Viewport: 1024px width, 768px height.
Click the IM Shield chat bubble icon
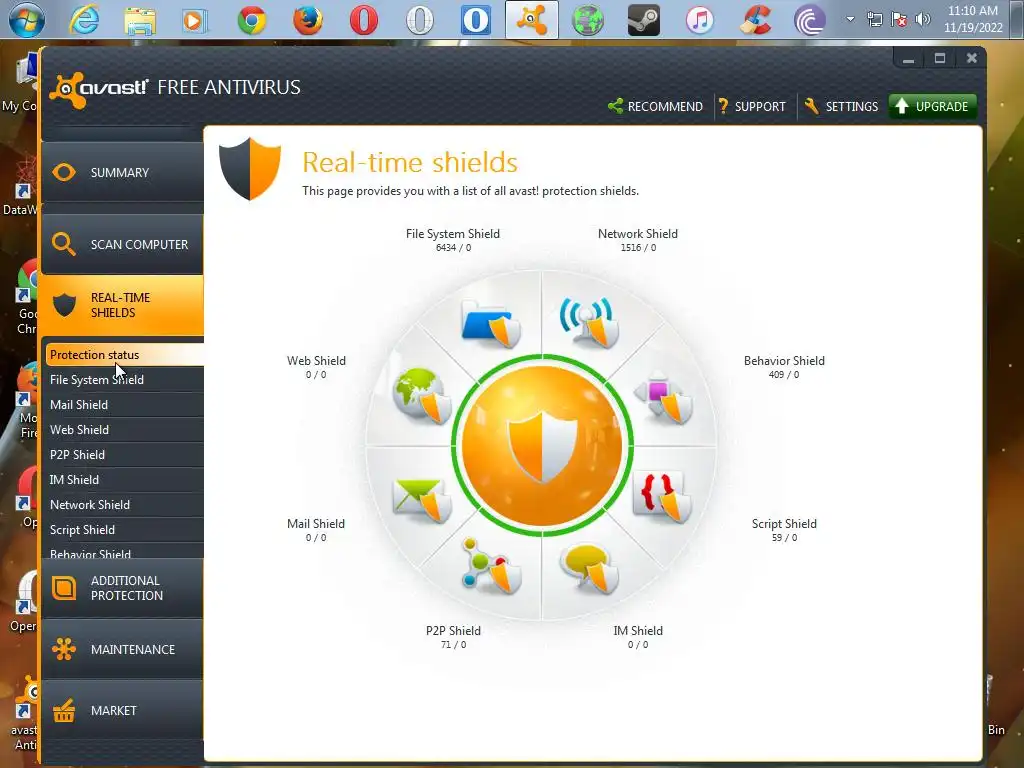tap(590, 569)
